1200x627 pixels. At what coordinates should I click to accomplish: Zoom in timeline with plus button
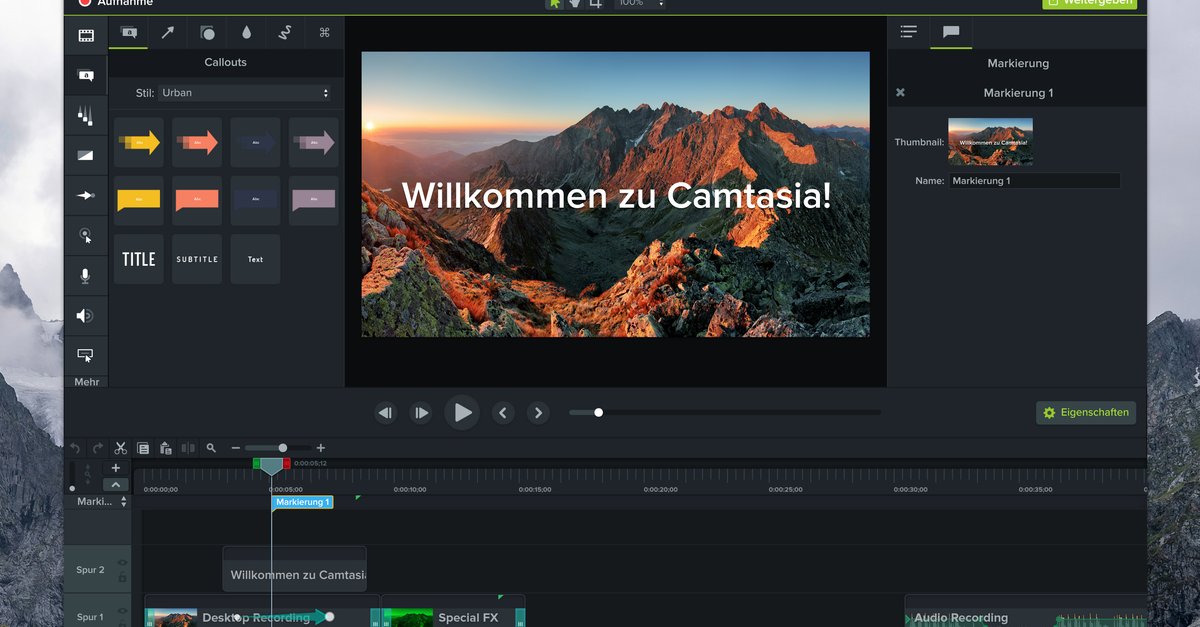pyautogui.click(x=320, y=448)
